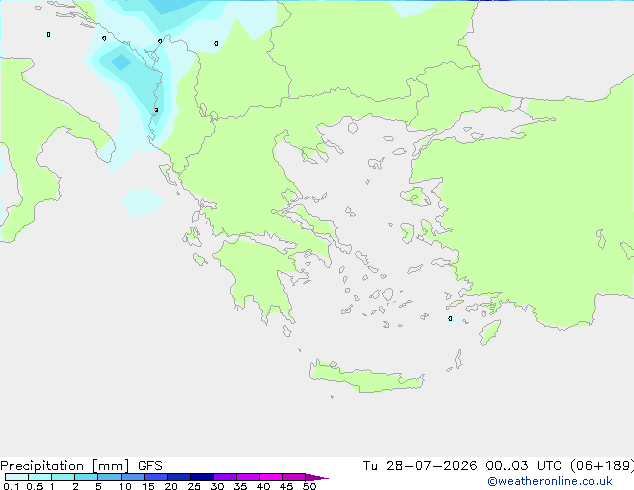Select the 30–35 mm purple legend swatch

tap(225, 477)
